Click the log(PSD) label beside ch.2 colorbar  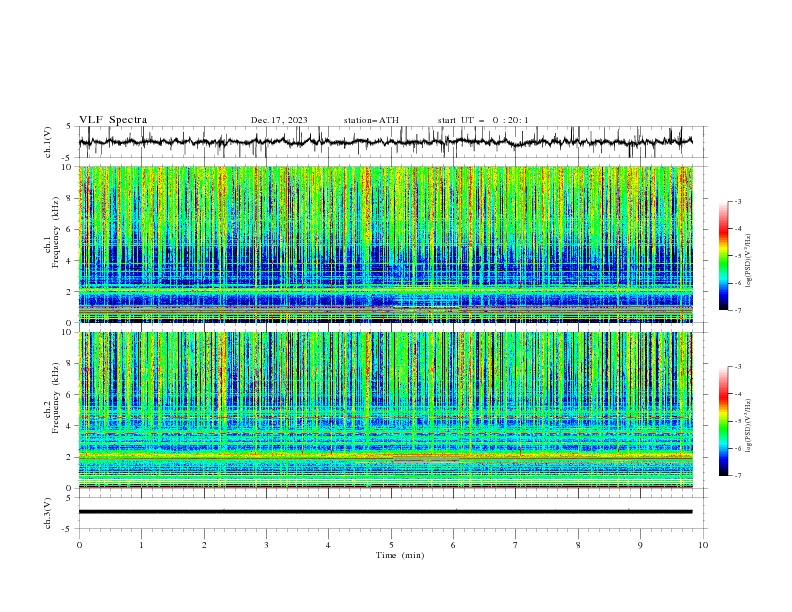click(749, 426)
